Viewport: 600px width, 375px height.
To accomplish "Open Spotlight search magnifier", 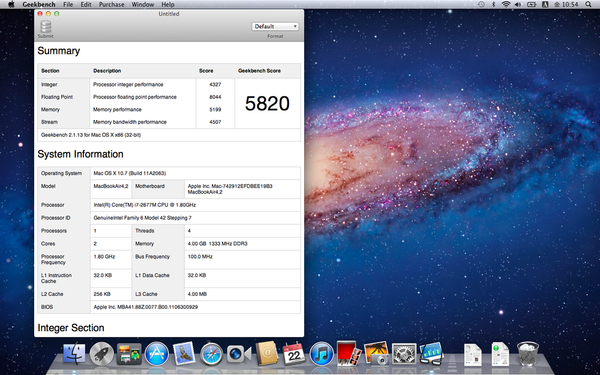I will click(x=589, y=4).
